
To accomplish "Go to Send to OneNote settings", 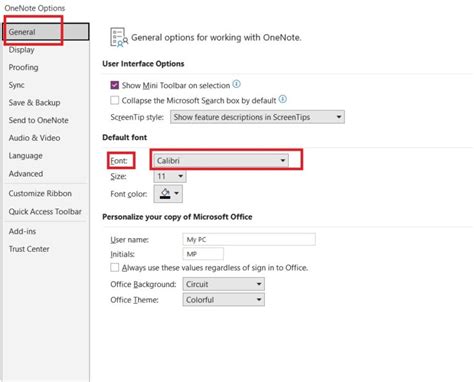I will click(39, 120).
